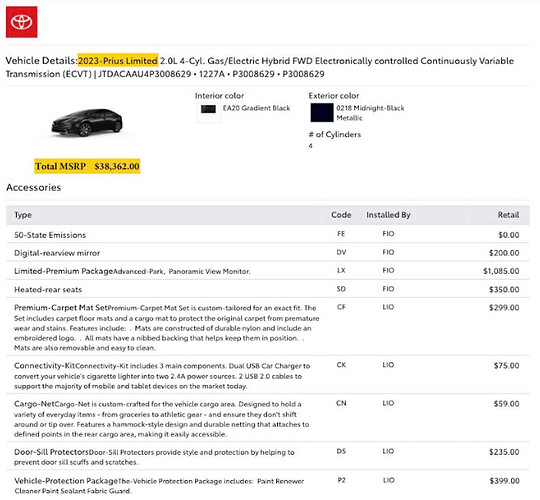Click the VIN JTDACAAU4P3008629 text

[145, 74]
